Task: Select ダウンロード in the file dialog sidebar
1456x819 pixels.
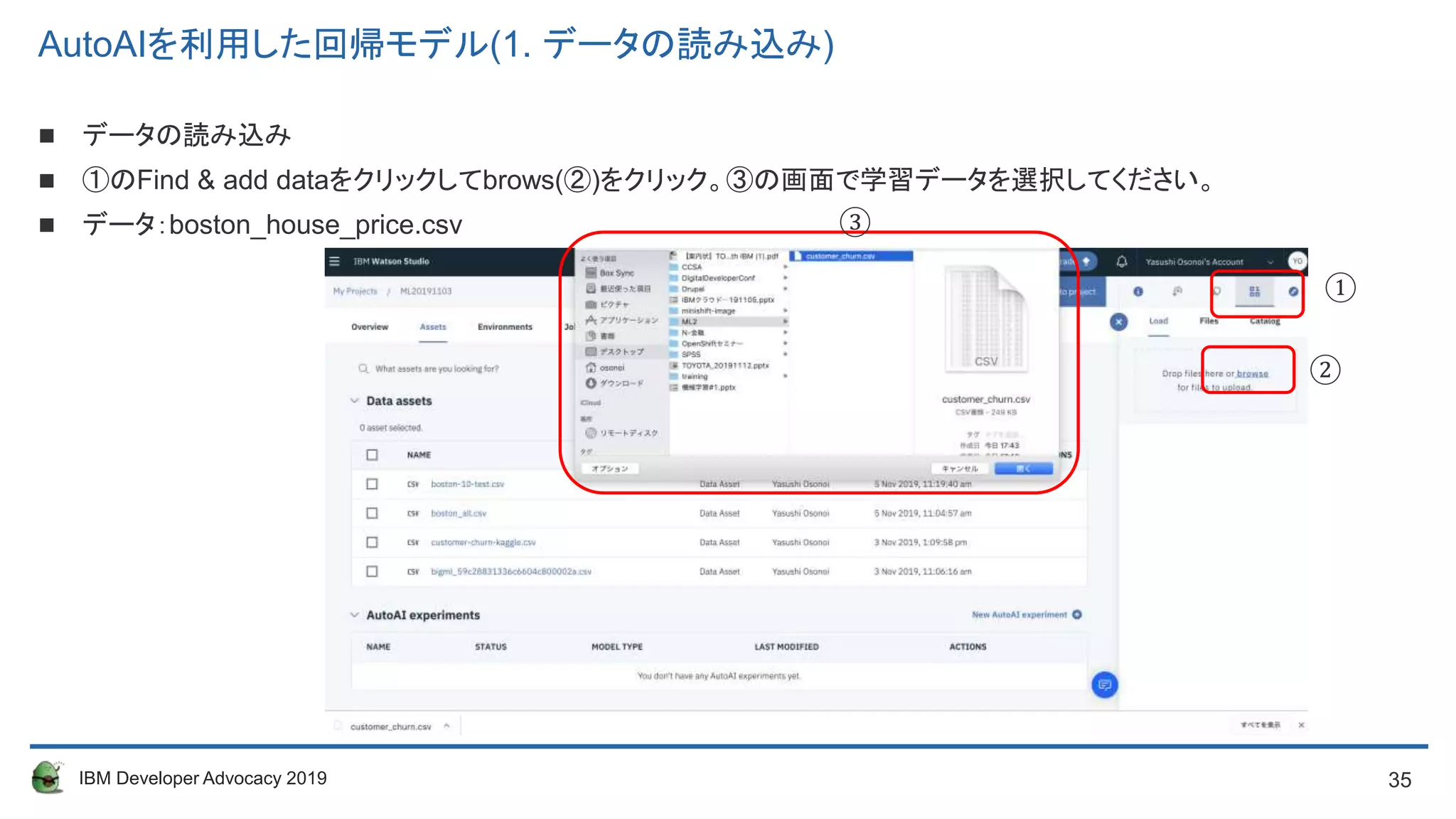Action: tap(614, 383)
